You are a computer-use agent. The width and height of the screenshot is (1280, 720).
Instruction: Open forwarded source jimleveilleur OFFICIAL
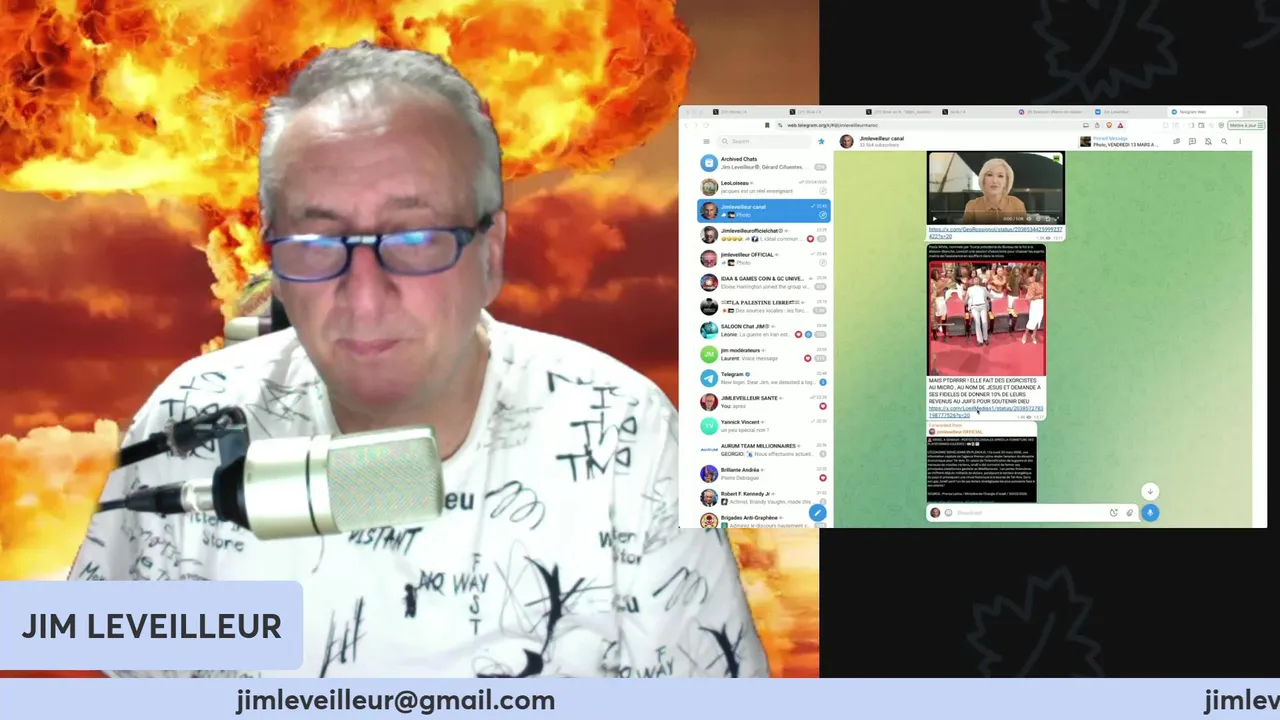(x=959, y=431)
